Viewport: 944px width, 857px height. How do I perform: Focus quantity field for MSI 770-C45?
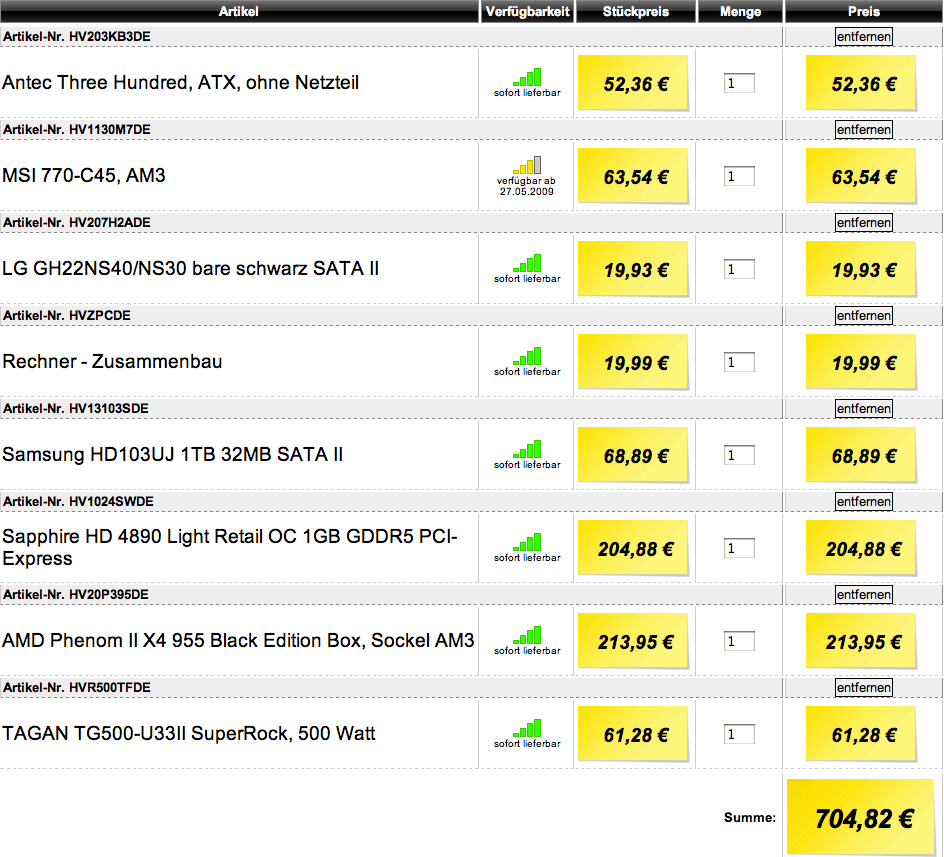[739, 176]
